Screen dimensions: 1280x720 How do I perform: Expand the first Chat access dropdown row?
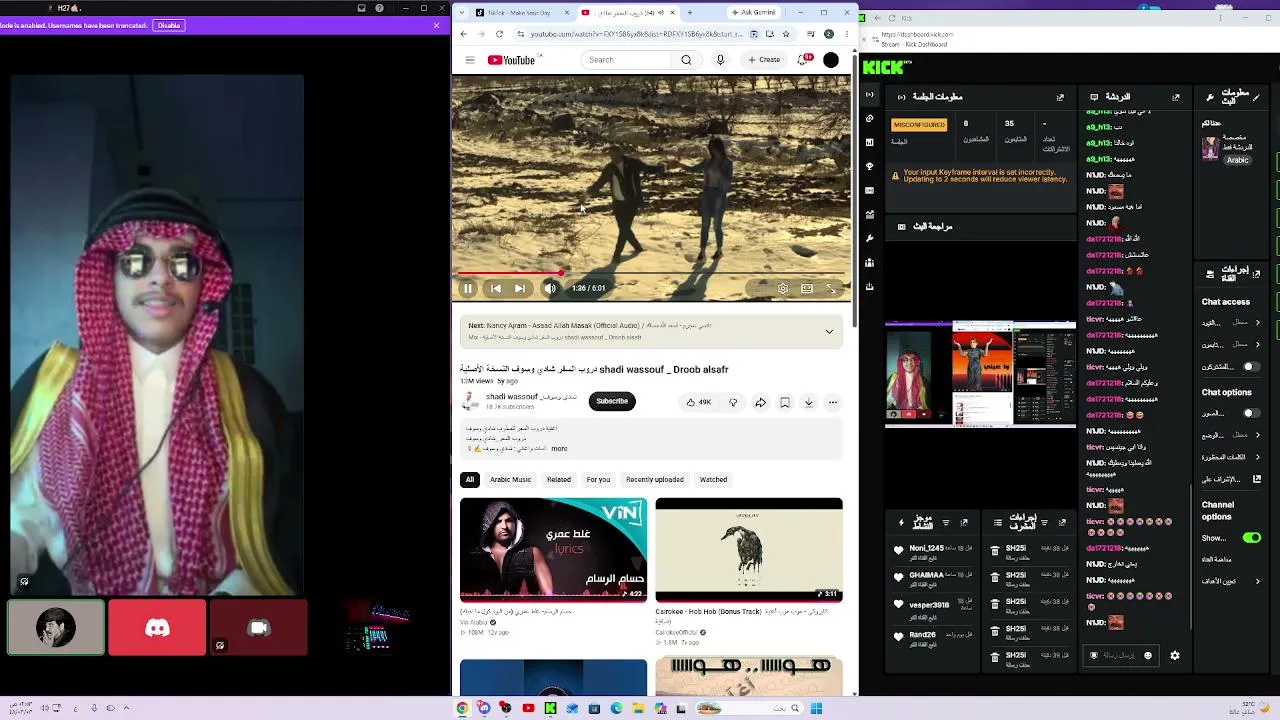click(1231, 323)
